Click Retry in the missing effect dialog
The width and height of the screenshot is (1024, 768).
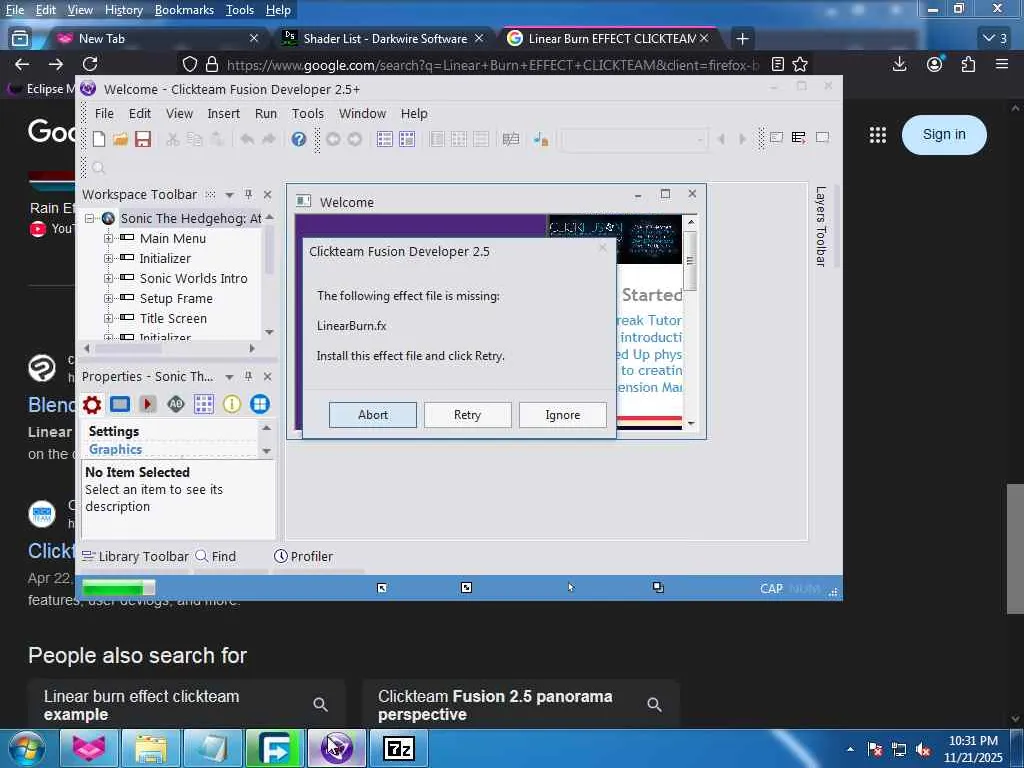468,415
